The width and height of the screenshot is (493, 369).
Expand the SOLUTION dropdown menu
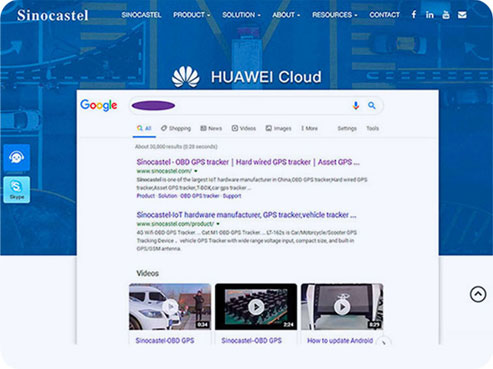pyautogui.click(x=241, y=15)
